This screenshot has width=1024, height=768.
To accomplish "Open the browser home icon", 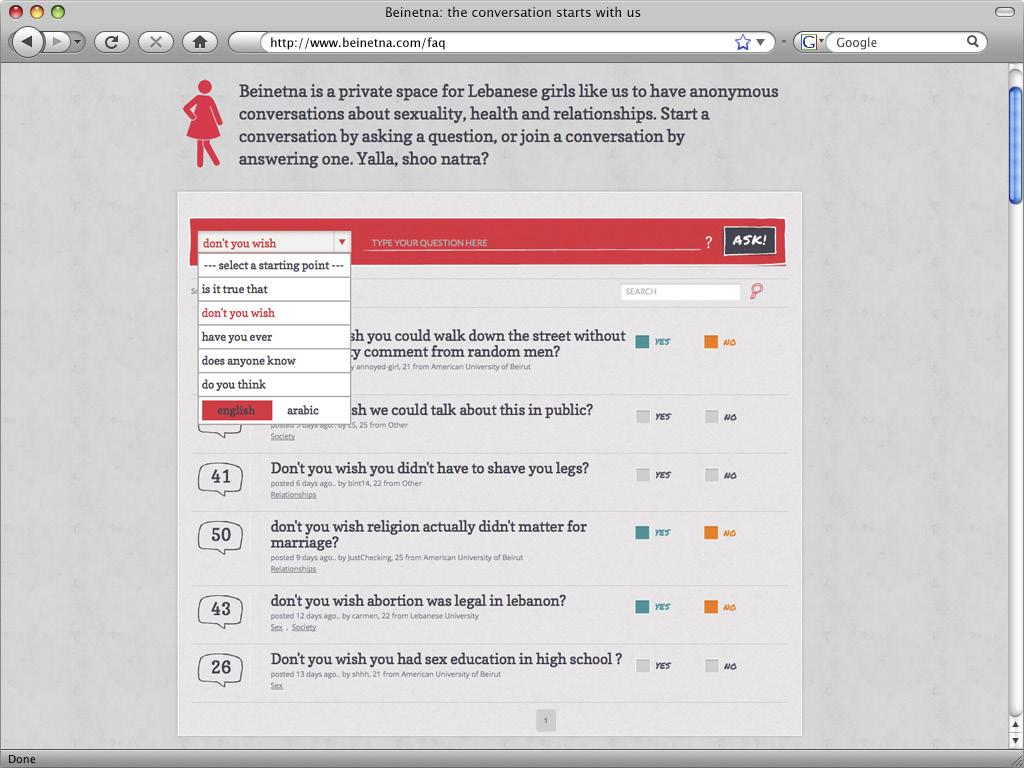I will tap(200, 42).
